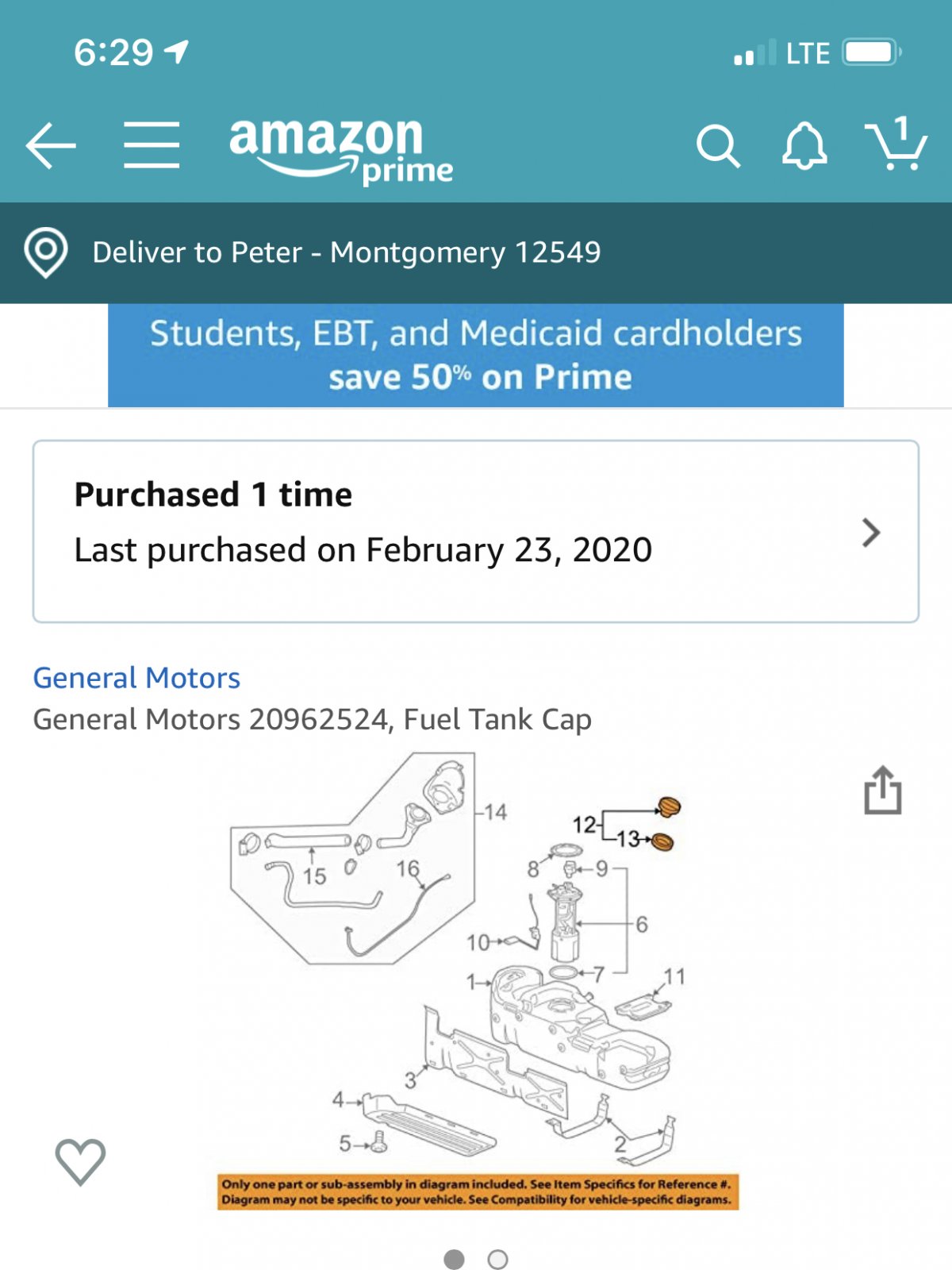Tap the battery status indicator
The width and height of the screenshot is (952, 1270).
872,53
